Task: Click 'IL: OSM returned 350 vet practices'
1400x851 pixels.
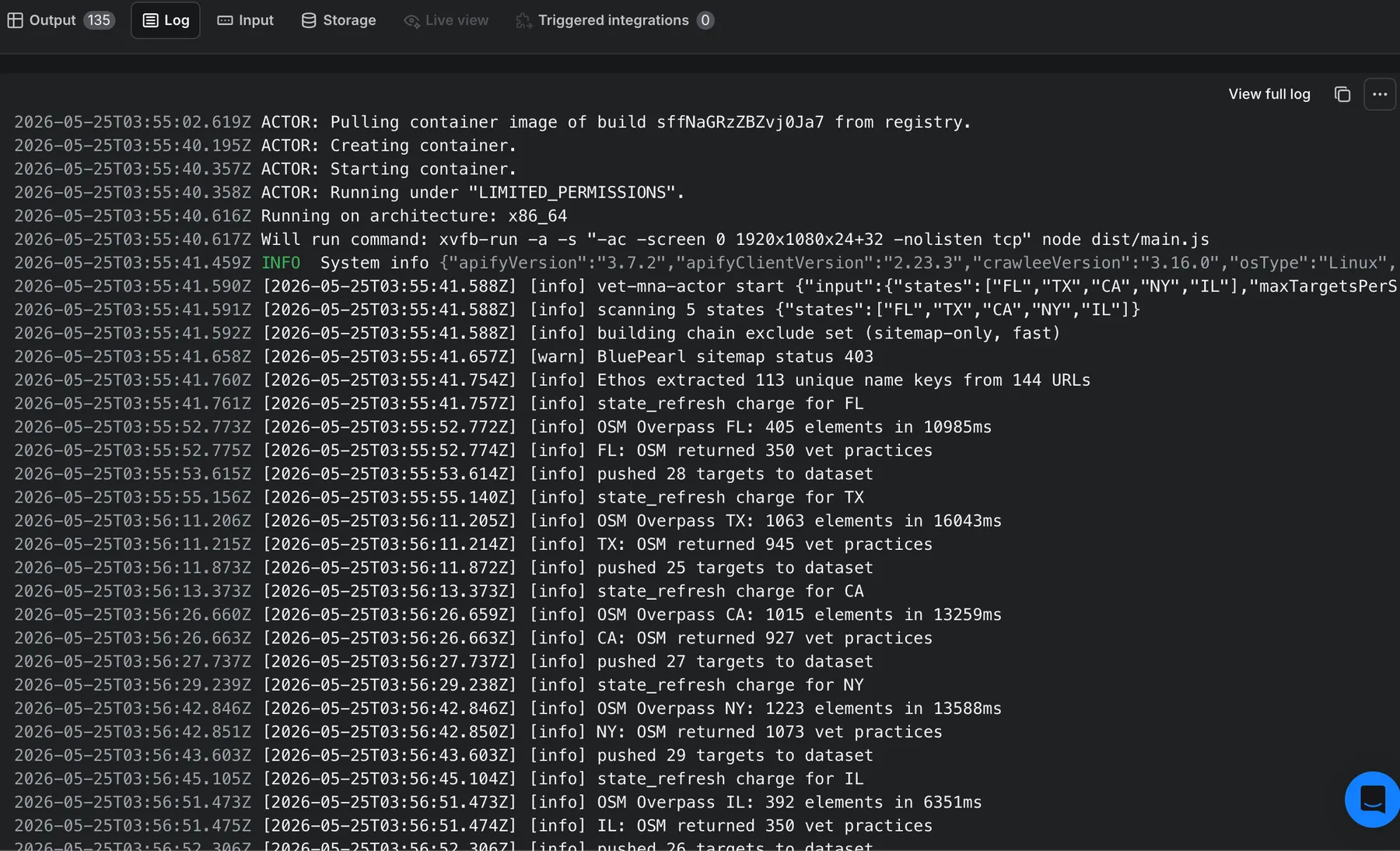Action: pyautogui.click(x=473, y=825)
